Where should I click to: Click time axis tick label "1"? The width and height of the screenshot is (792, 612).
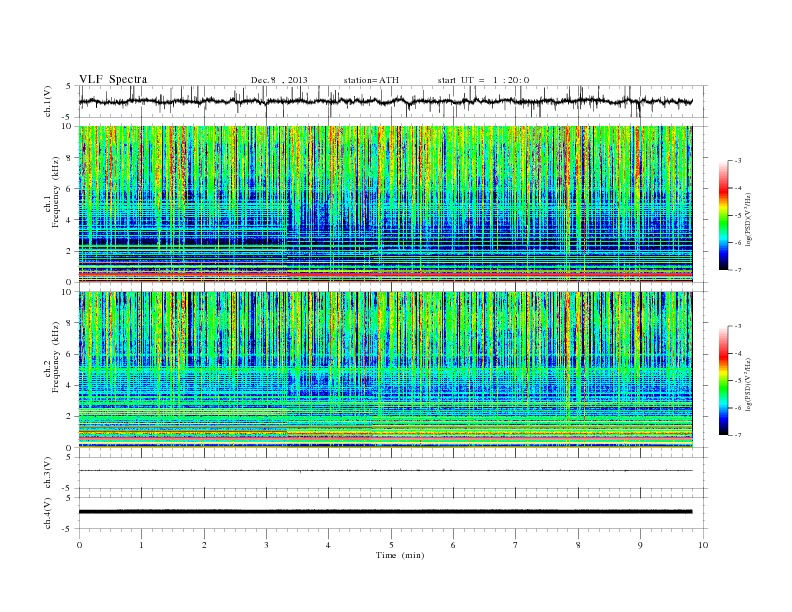point(141,545)
